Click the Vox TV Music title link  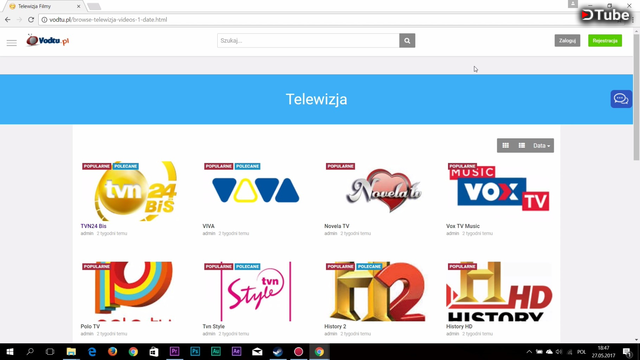coord(463,226)
